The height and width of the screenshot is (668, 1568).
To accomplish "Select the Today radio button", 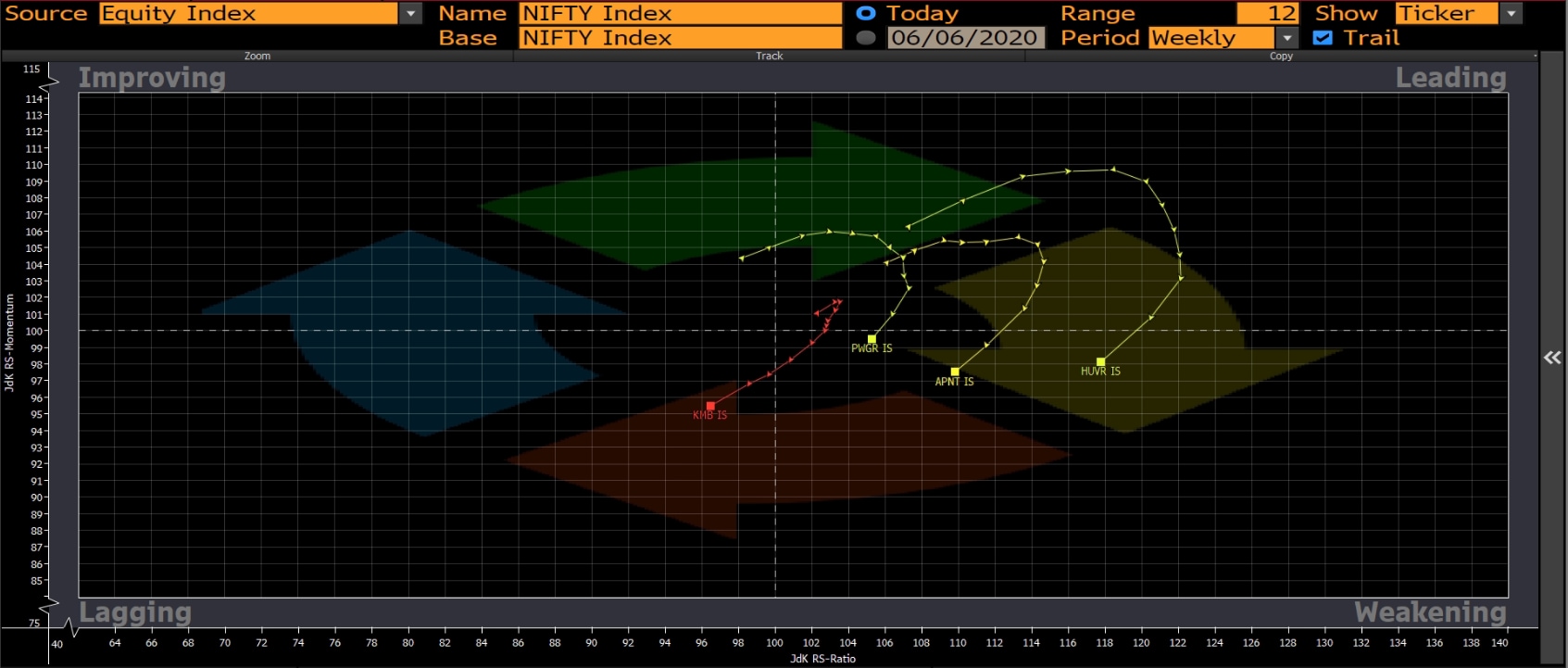I will 866,14.
